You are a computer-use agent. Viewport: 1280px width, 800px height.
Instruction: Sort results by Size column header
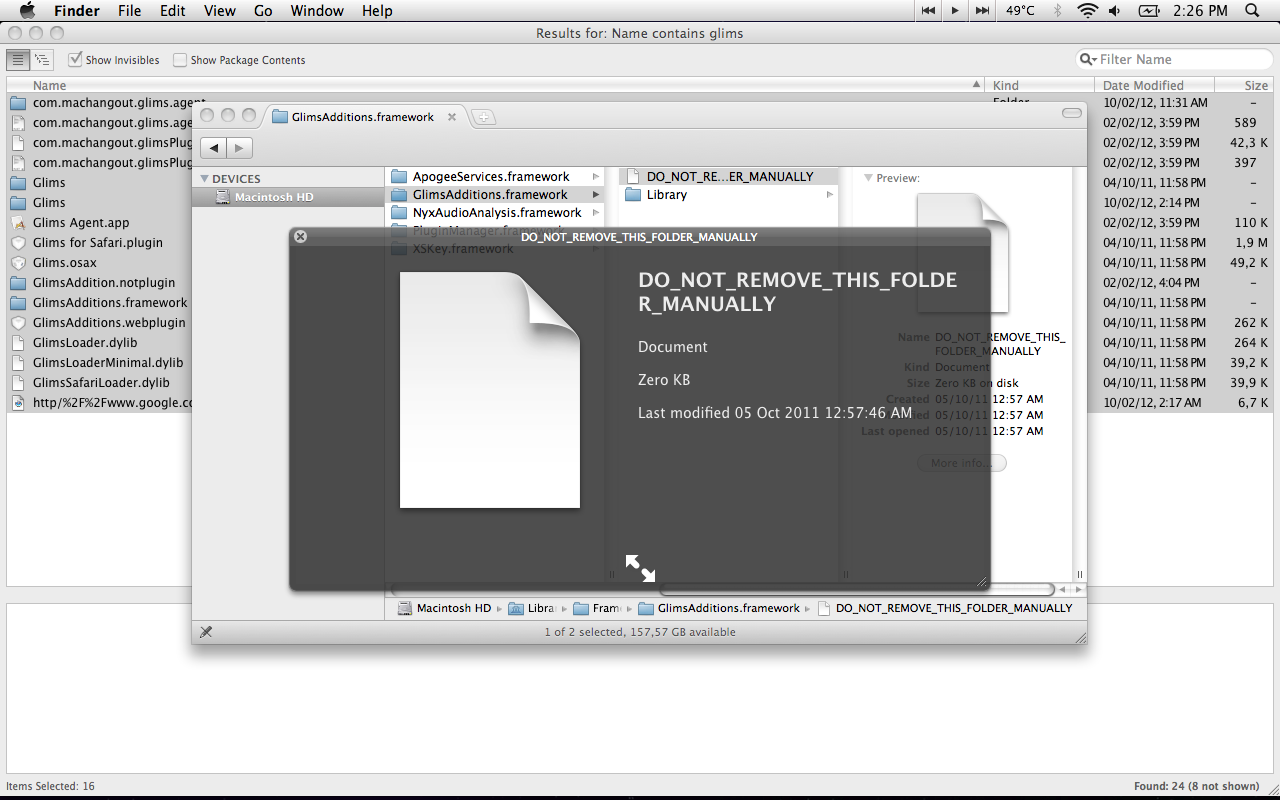pyautogui.click(x=1243, y=85)
